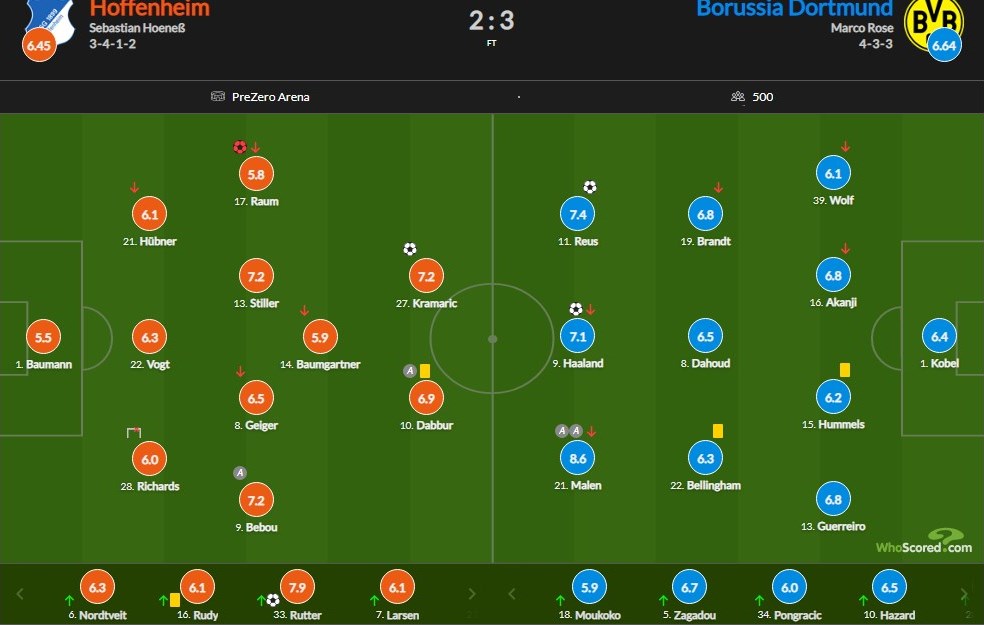Screen dimensions: 984x625
Task: Click Kobel's 6.4 goalkeeper rating
Action: 939,336
